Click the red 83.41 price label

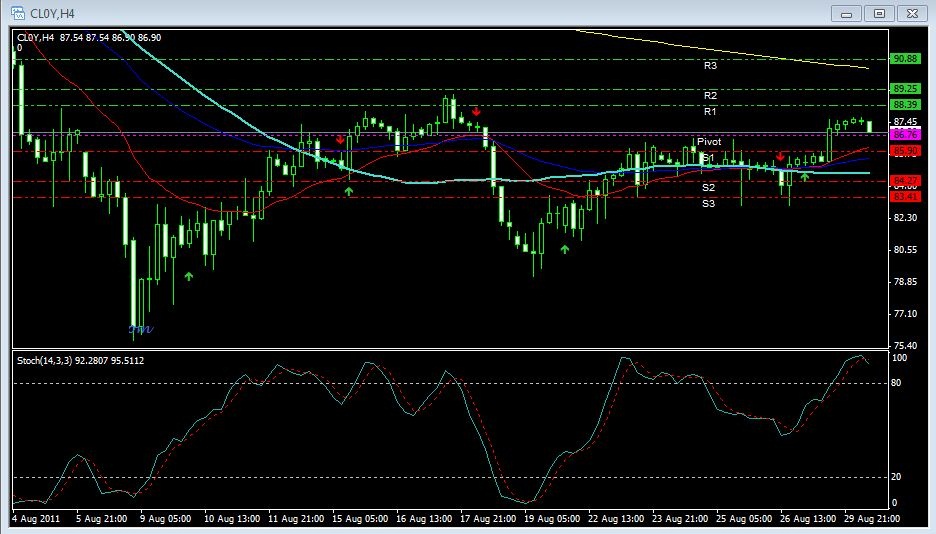905,196
